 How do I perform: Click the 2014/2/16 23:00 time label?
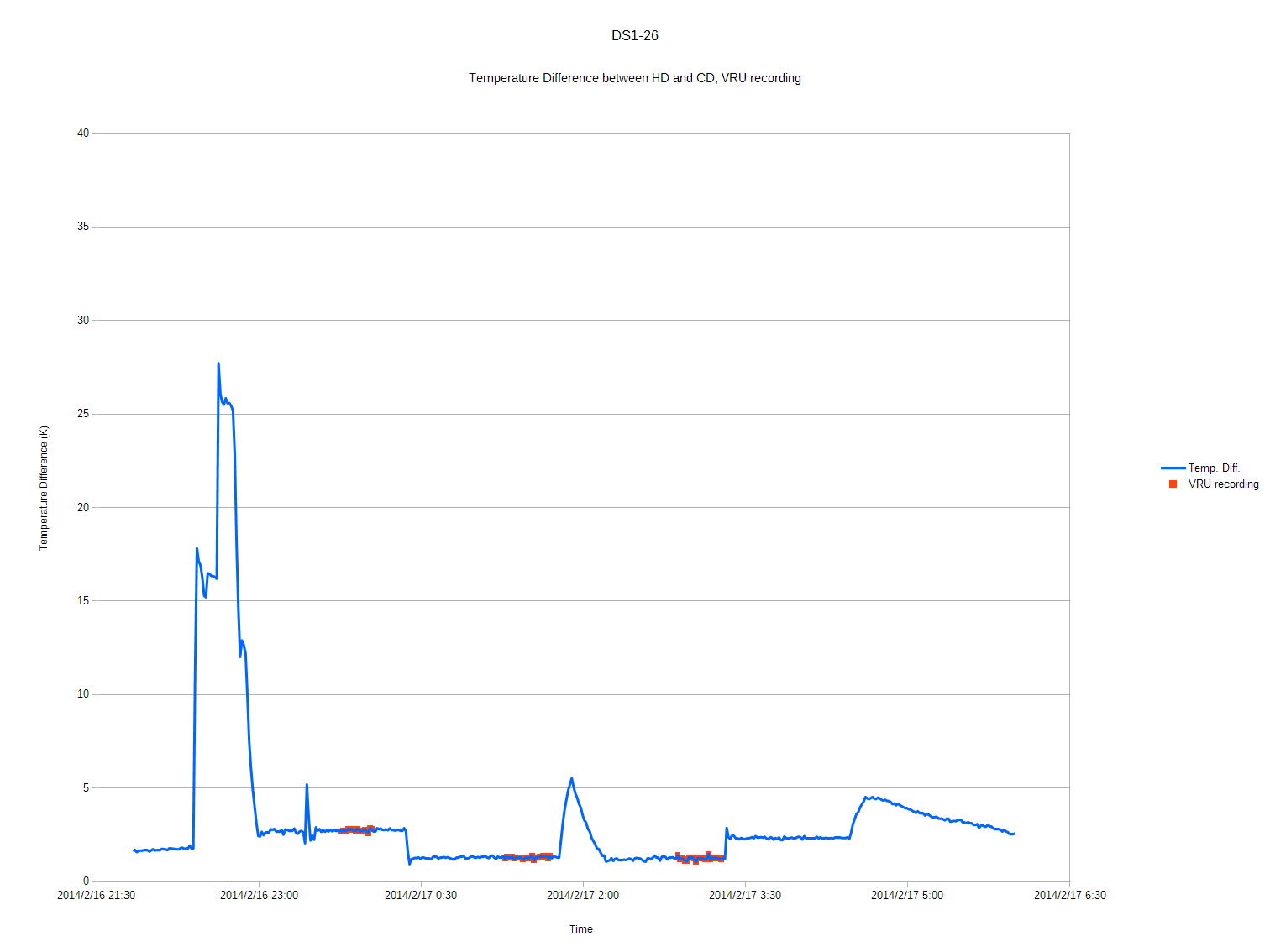pyautogui.click(x=259, y=896)
